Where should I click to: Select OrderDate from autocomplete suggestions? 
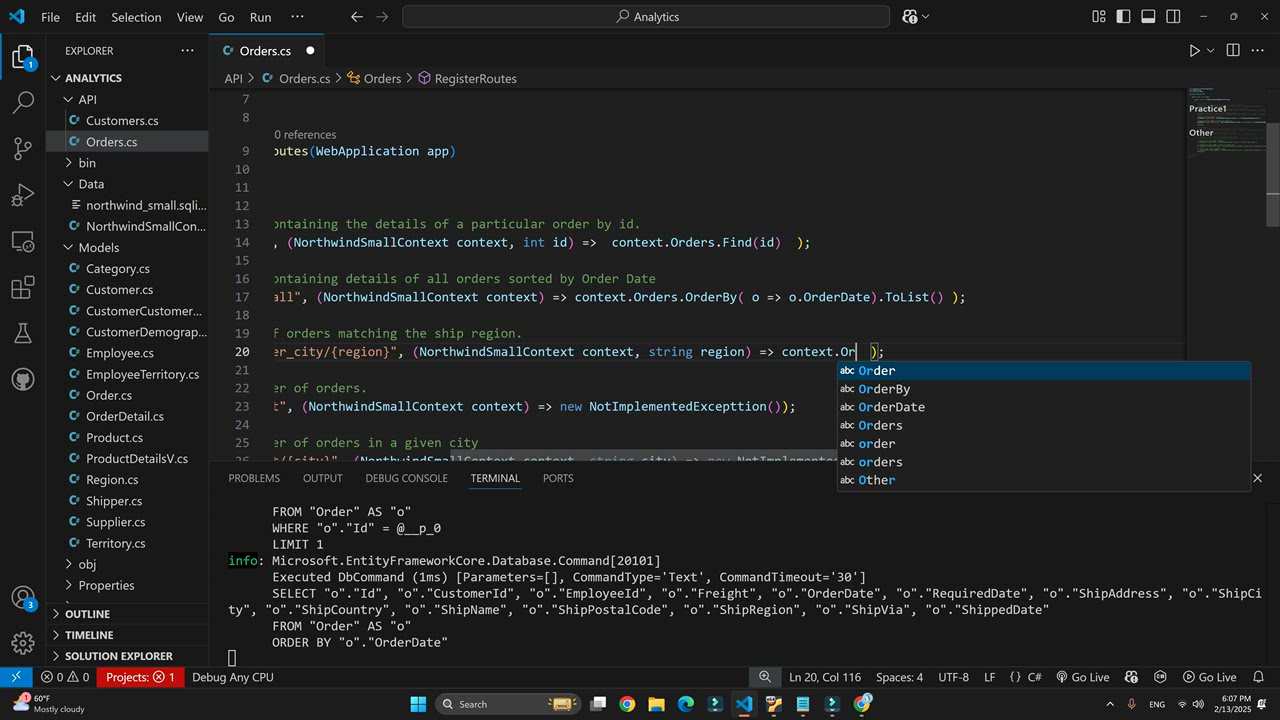(891, 407)
